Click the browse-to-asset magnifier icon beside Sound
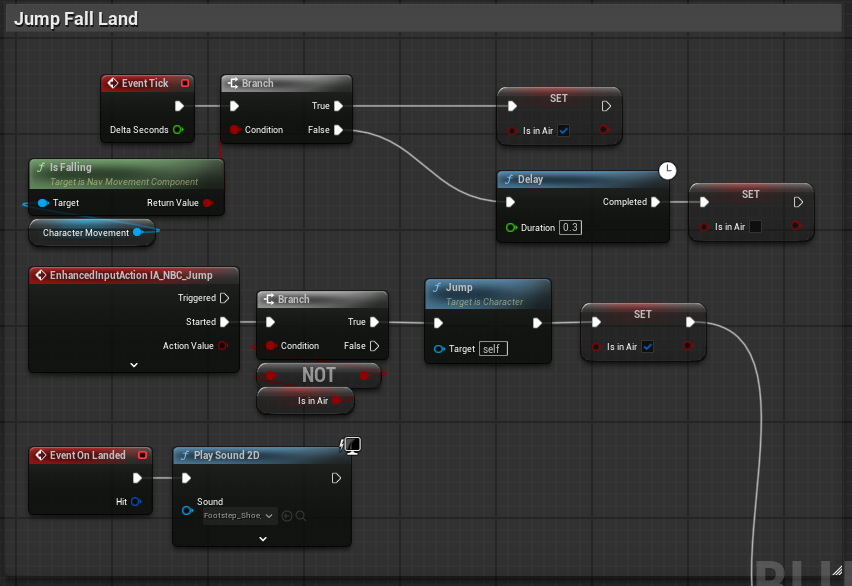 click(301, 516)
